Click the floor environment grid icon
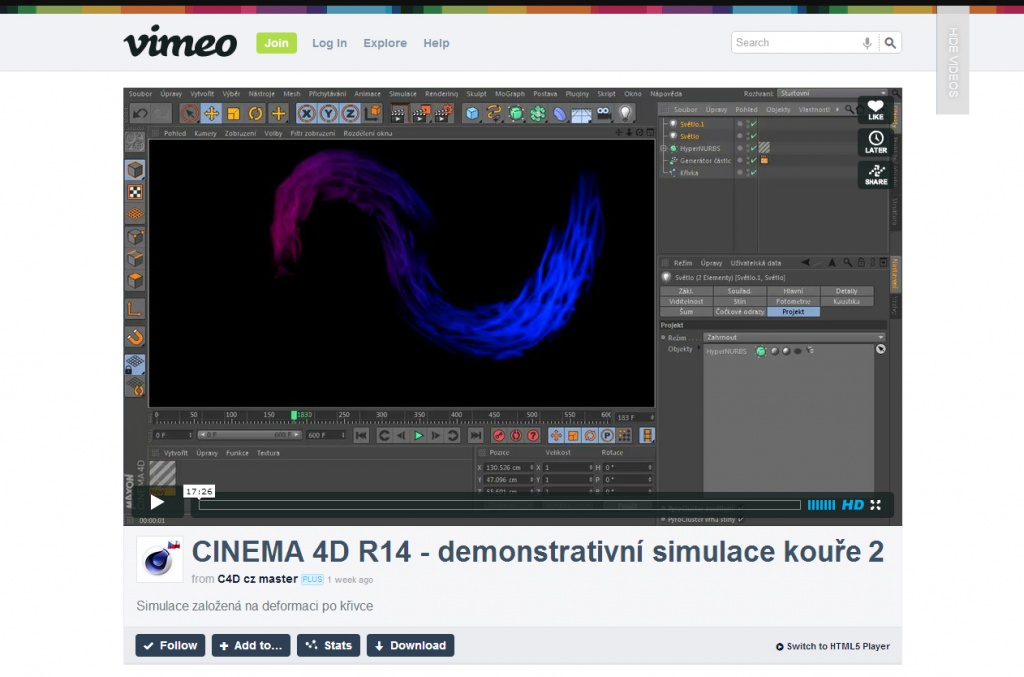 (x=581, y=114)
